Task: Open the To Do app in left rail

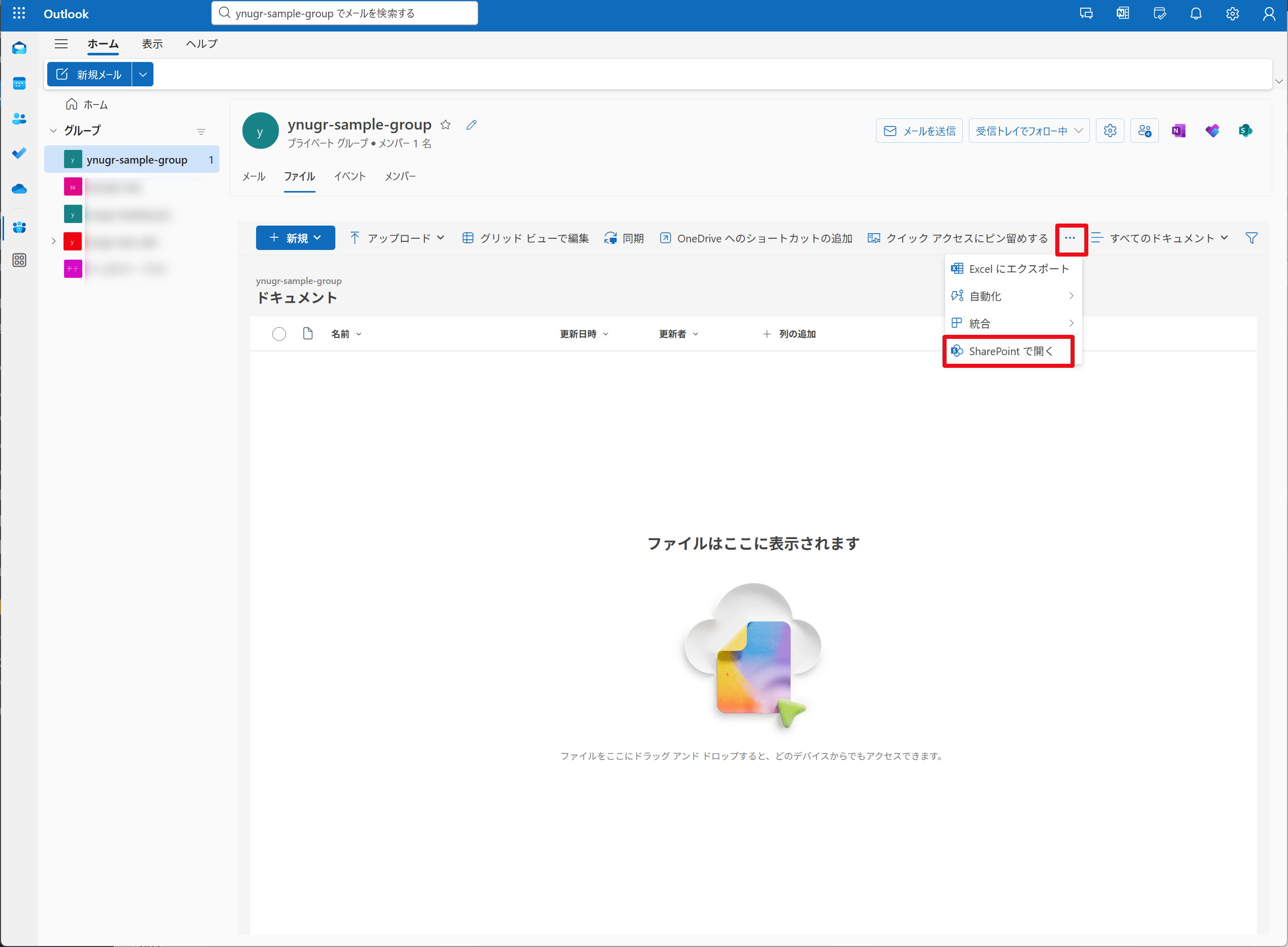Action: pyautogui.click(x=19, y=153)
